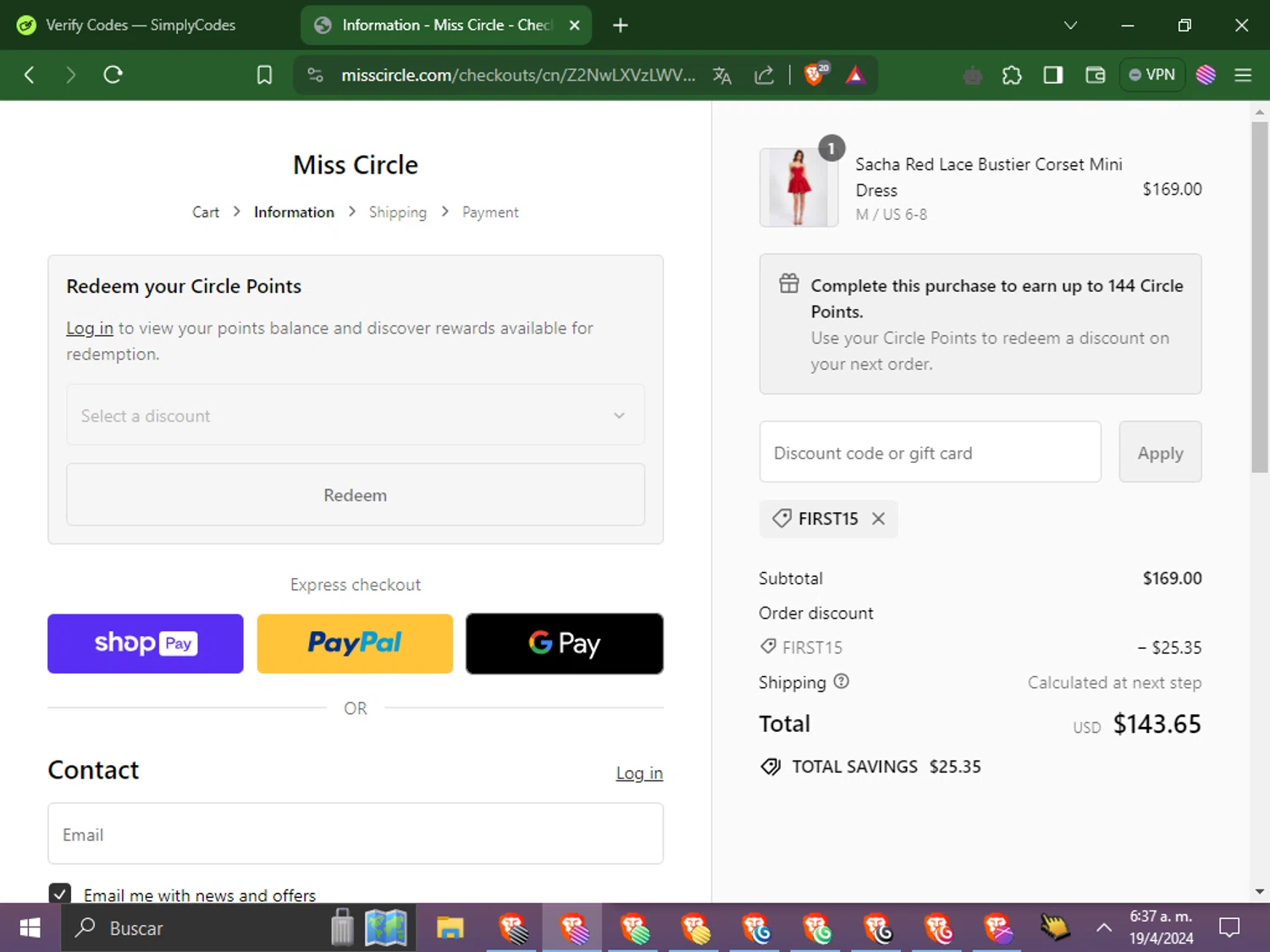Screen dimensions: 1270x952
Task: Open site settings icon in address bar
Action: click(x=316, y=75)
